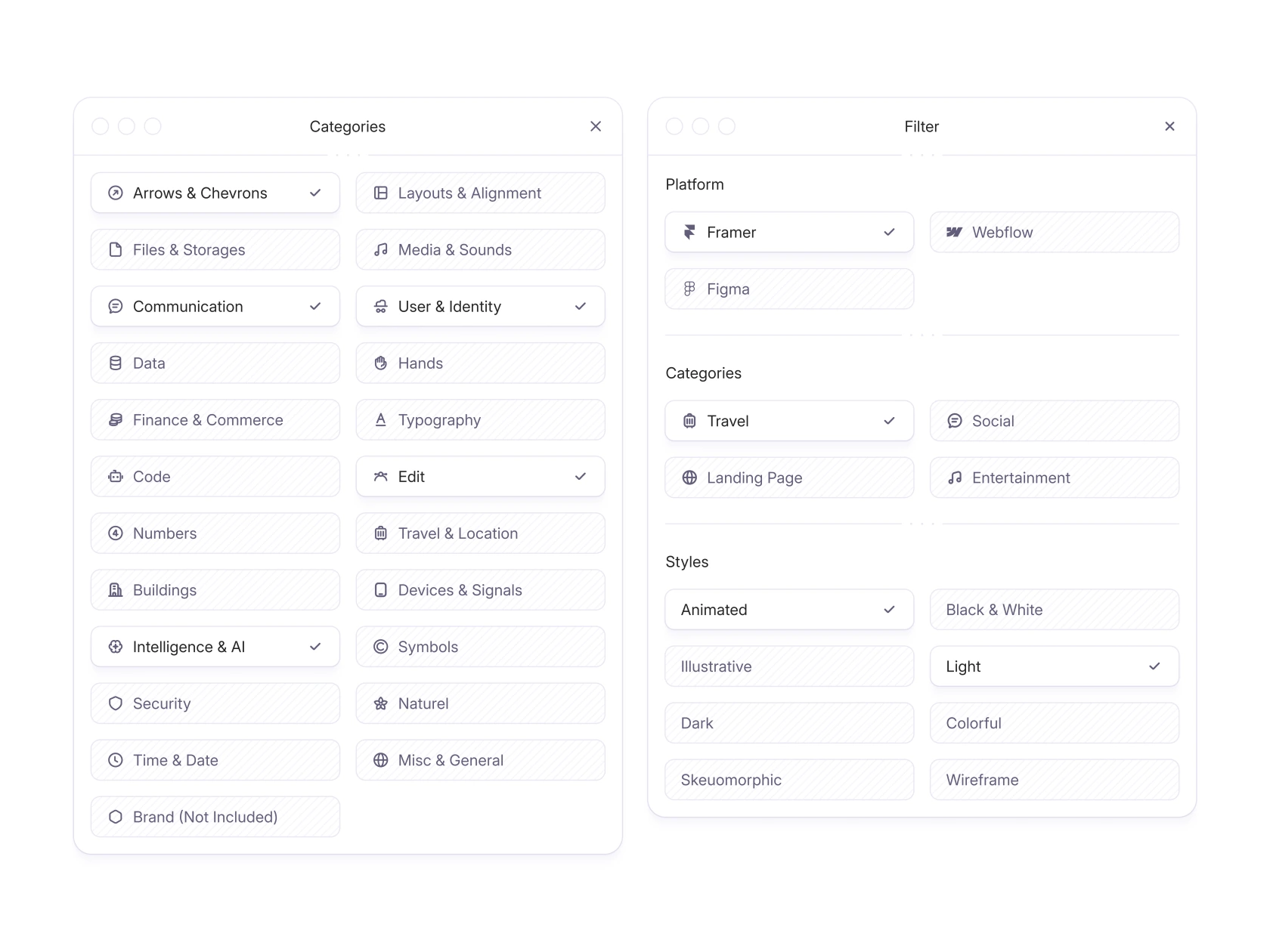
Task: Click the Framer logo icon
Action: (689, 232)
